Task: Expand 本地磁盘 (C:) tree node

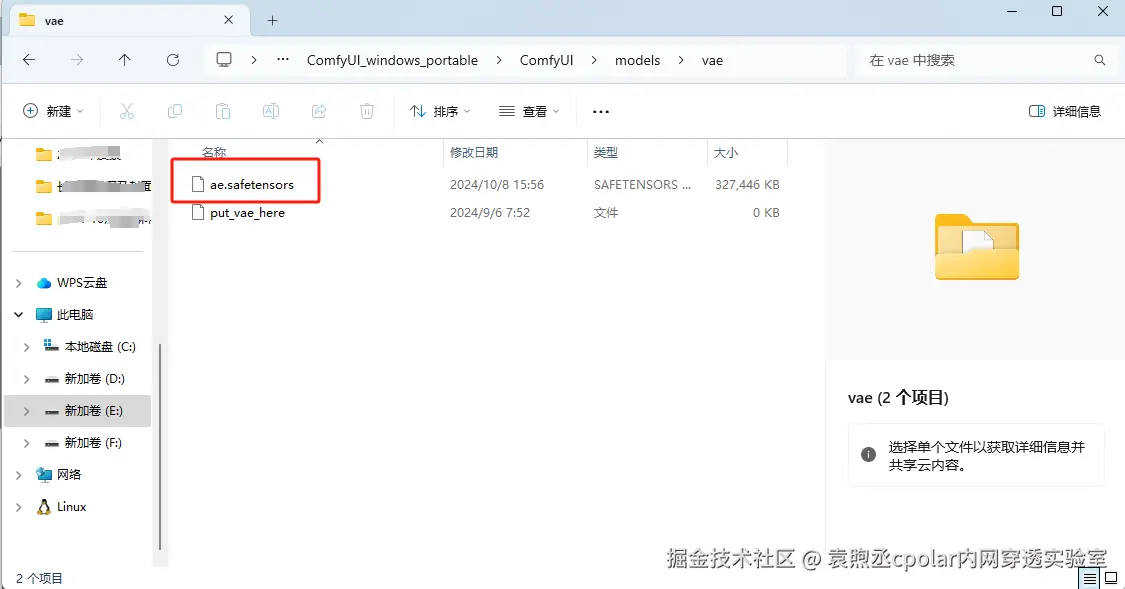Action: coord(27,347)
